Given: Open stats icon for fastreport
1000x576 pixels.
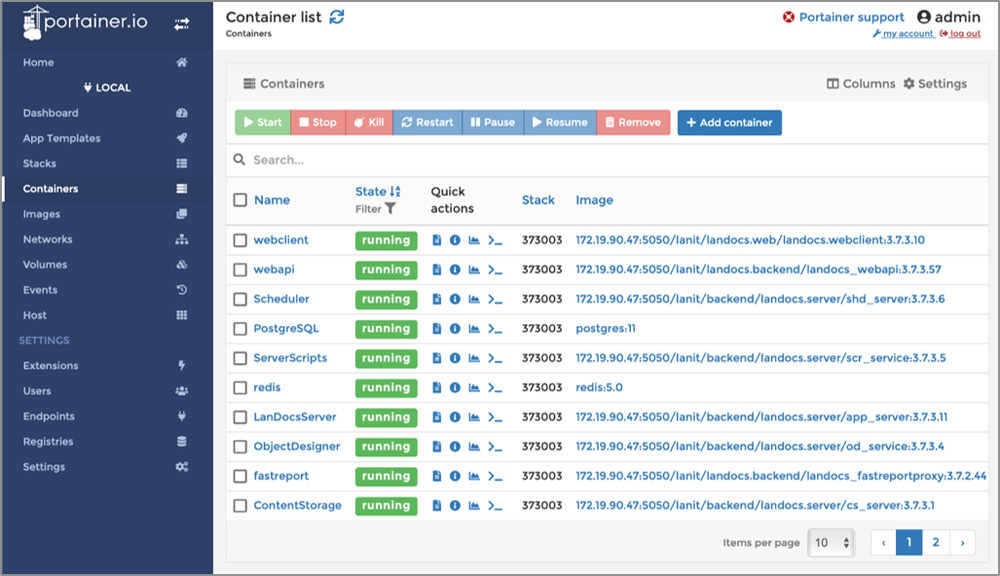Looking at the screenshot, I should (474, 476).
